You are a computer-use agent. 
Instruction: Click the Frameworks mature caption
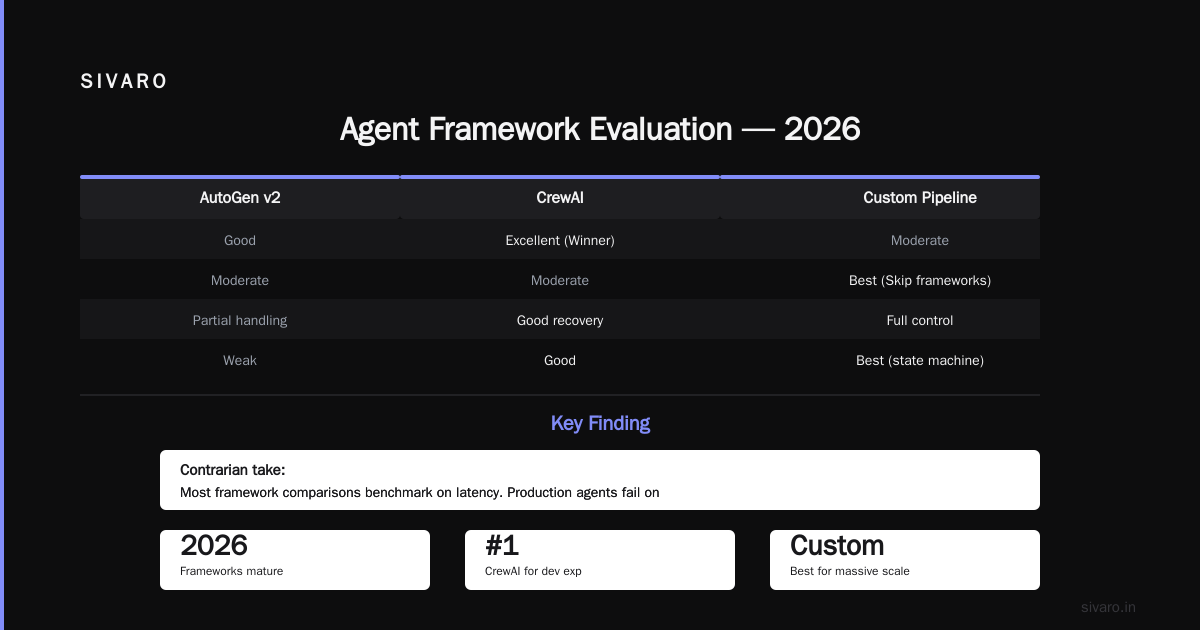pos(231,571)
